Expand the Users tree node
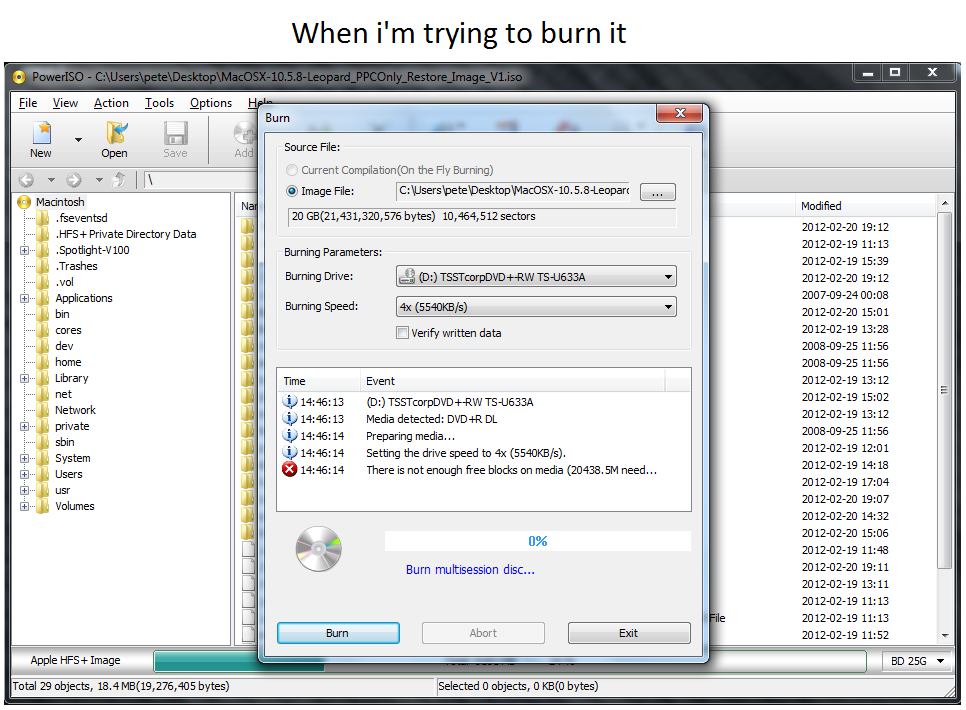 [x=24, y=475]
